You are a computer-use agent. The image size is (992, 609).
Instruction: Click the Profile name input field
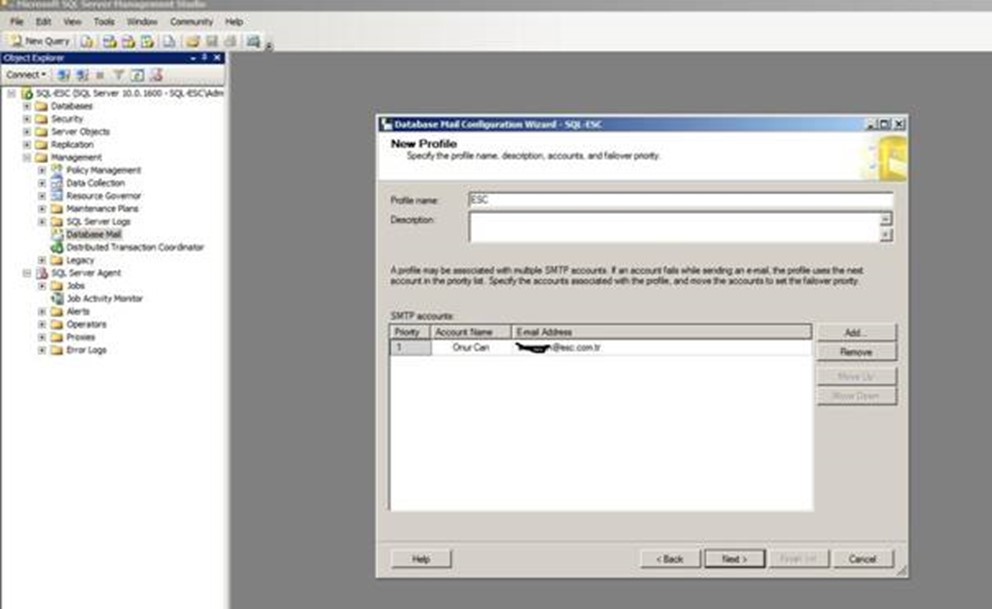681,200
